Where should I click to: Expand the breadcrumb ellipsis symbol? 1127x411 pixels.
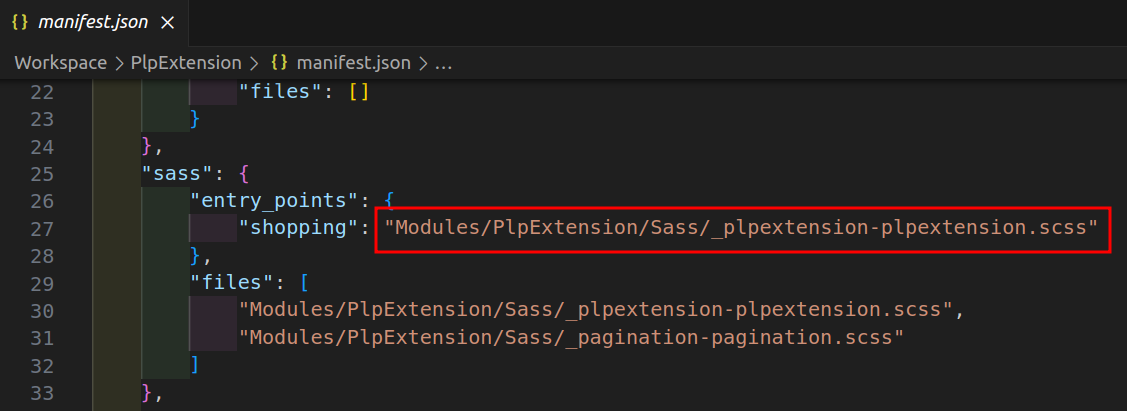pyautogui.click(x=444, y=63)
